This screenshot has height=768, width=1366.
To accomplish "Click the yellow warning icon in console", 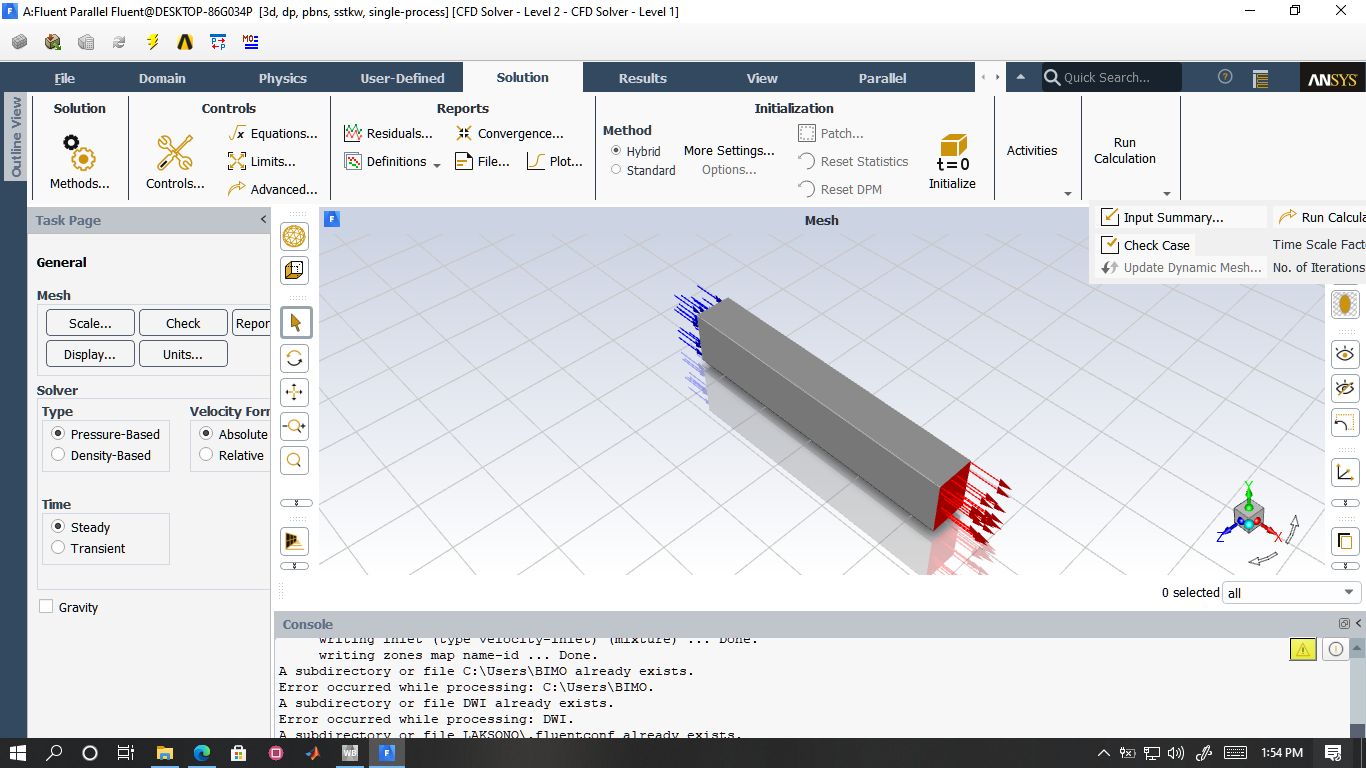I will tap(1303, 649).
